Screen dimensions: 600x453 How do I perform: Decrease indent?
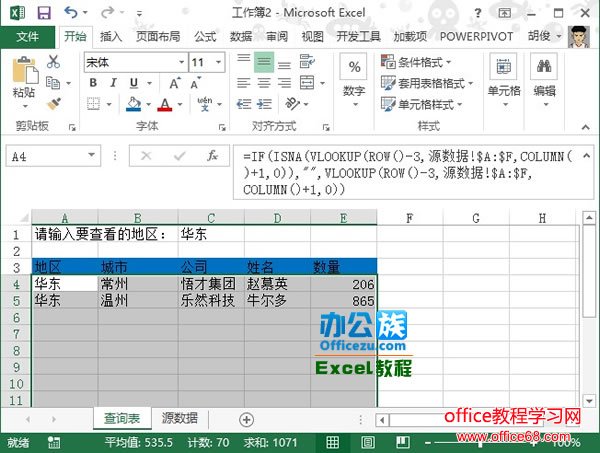coord(244,104)
